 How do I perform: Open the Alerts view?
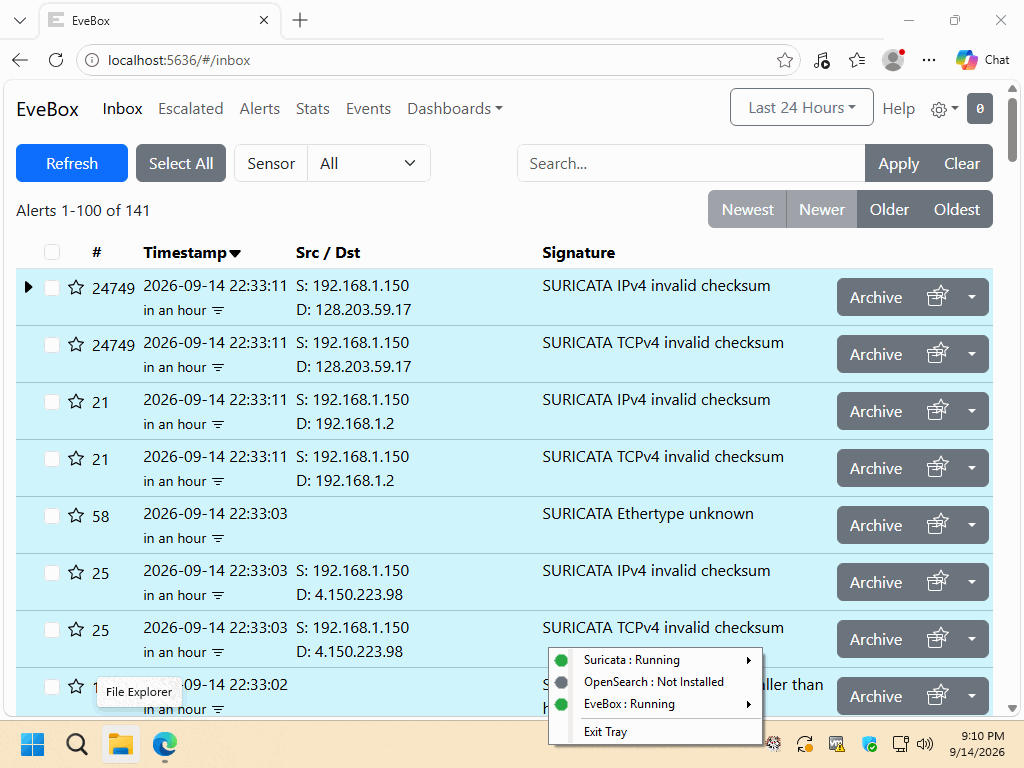[x=259, y=108]
